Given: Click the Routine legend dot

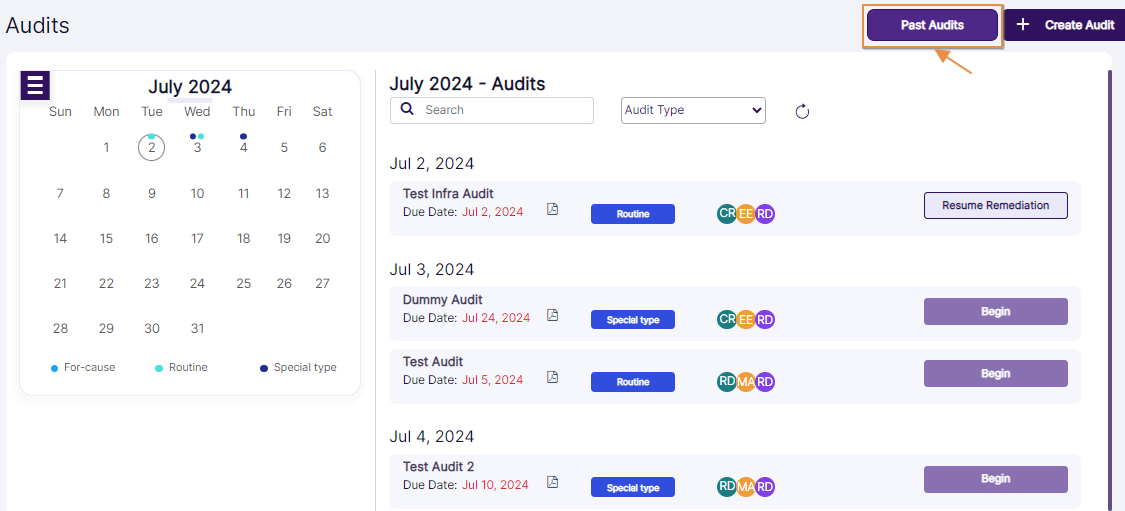Looking at the screenshot, I should pos(159,368).
